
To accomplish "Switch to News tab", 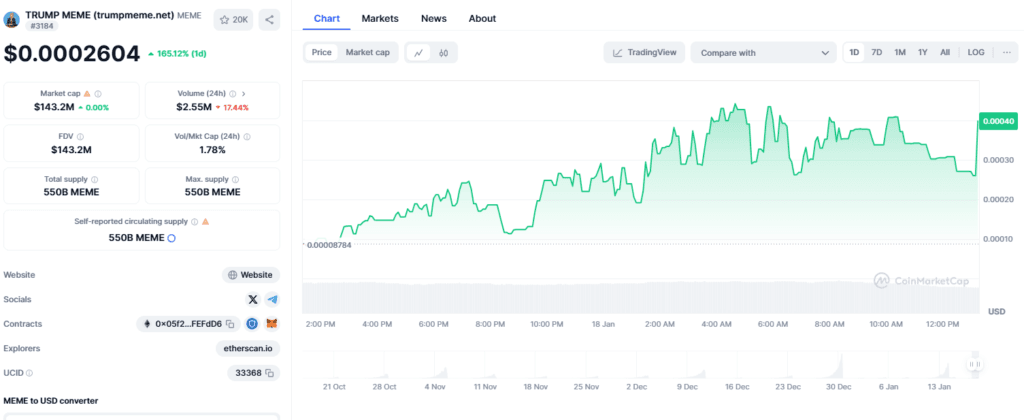I will tap(434, 19).
